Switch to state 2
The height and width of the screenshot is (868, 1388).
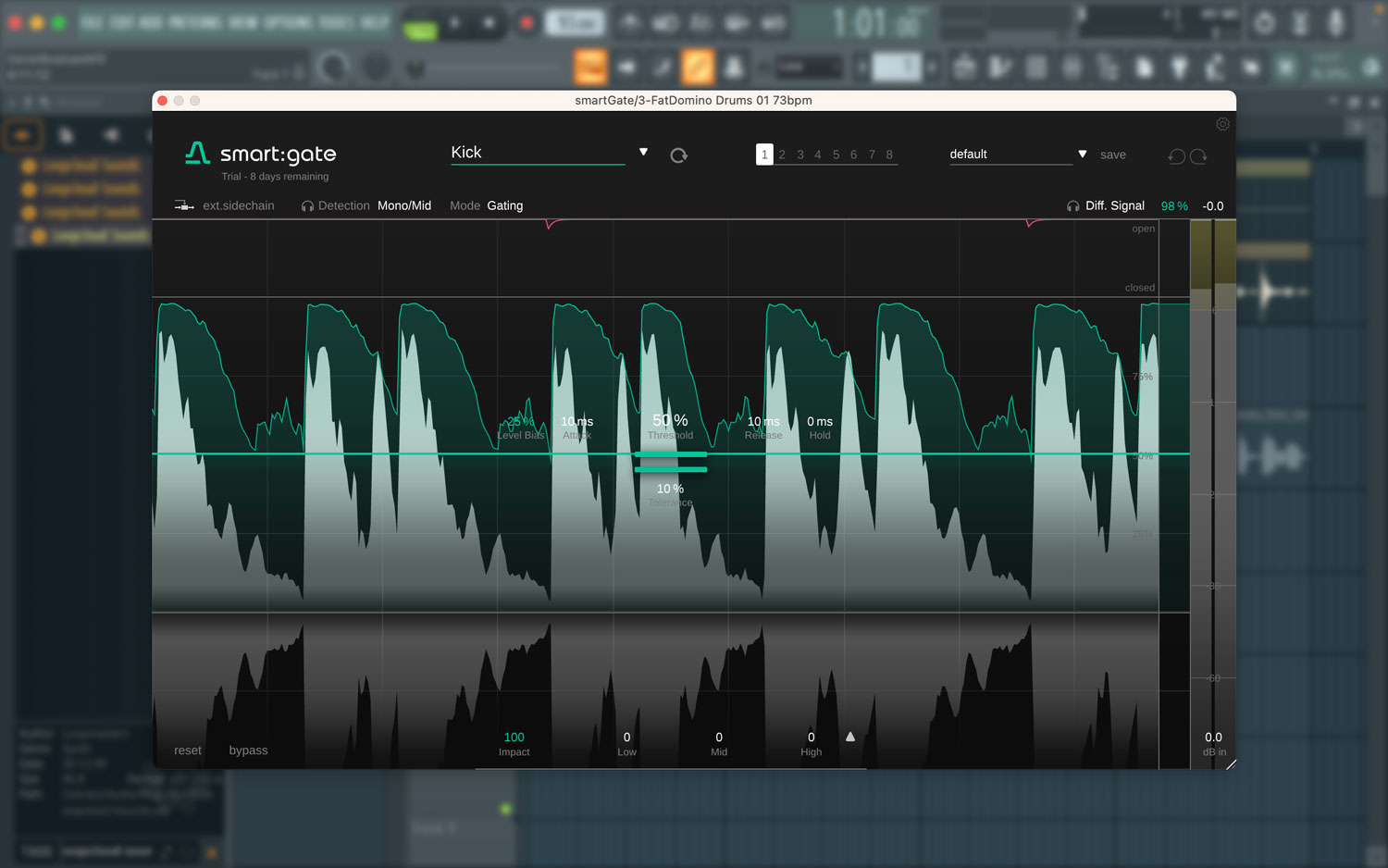(782, 155)
